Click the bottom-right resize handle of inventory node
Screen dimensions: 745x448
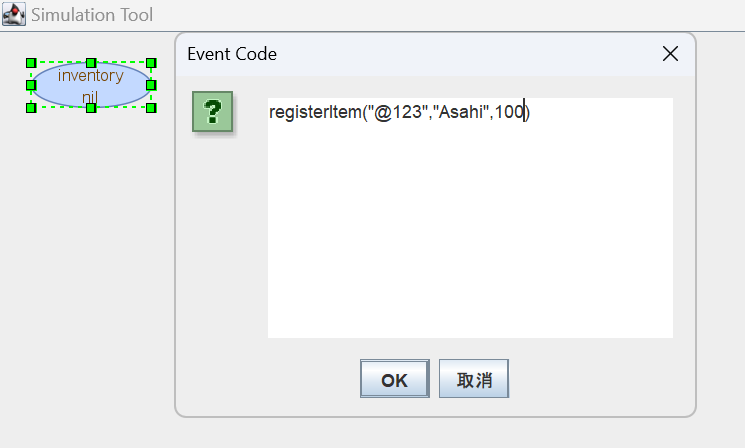coord(151,107)
